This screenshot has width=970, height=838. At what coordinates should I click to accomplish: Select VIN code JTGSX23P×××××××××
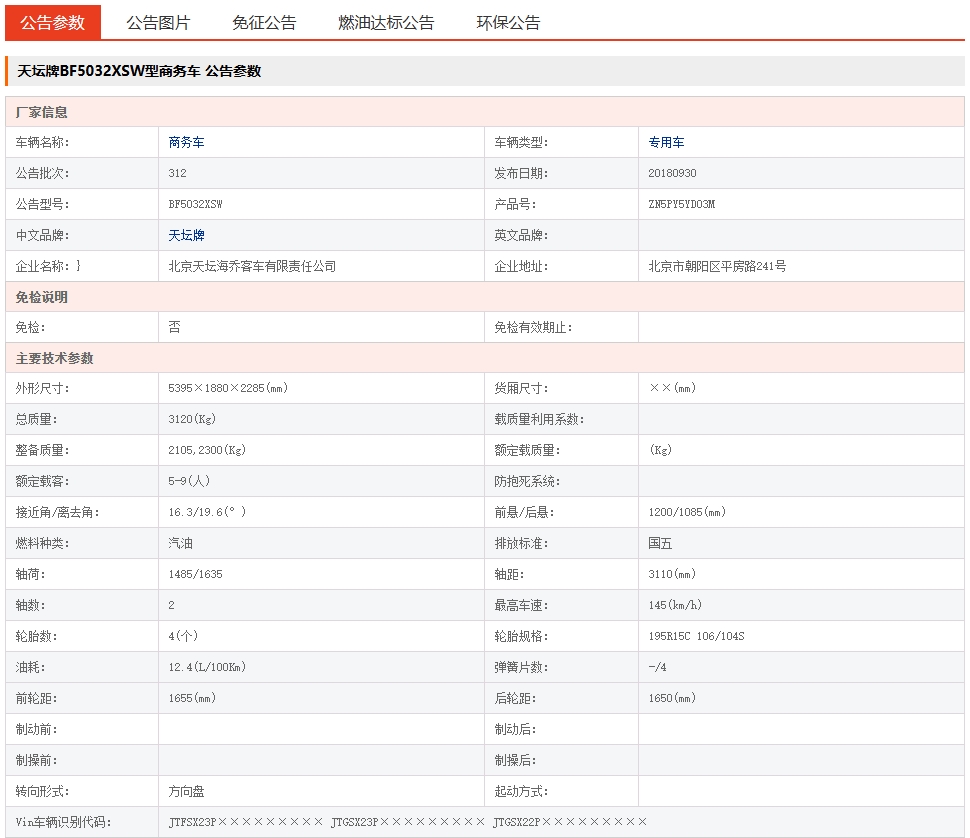click(408, 822)
